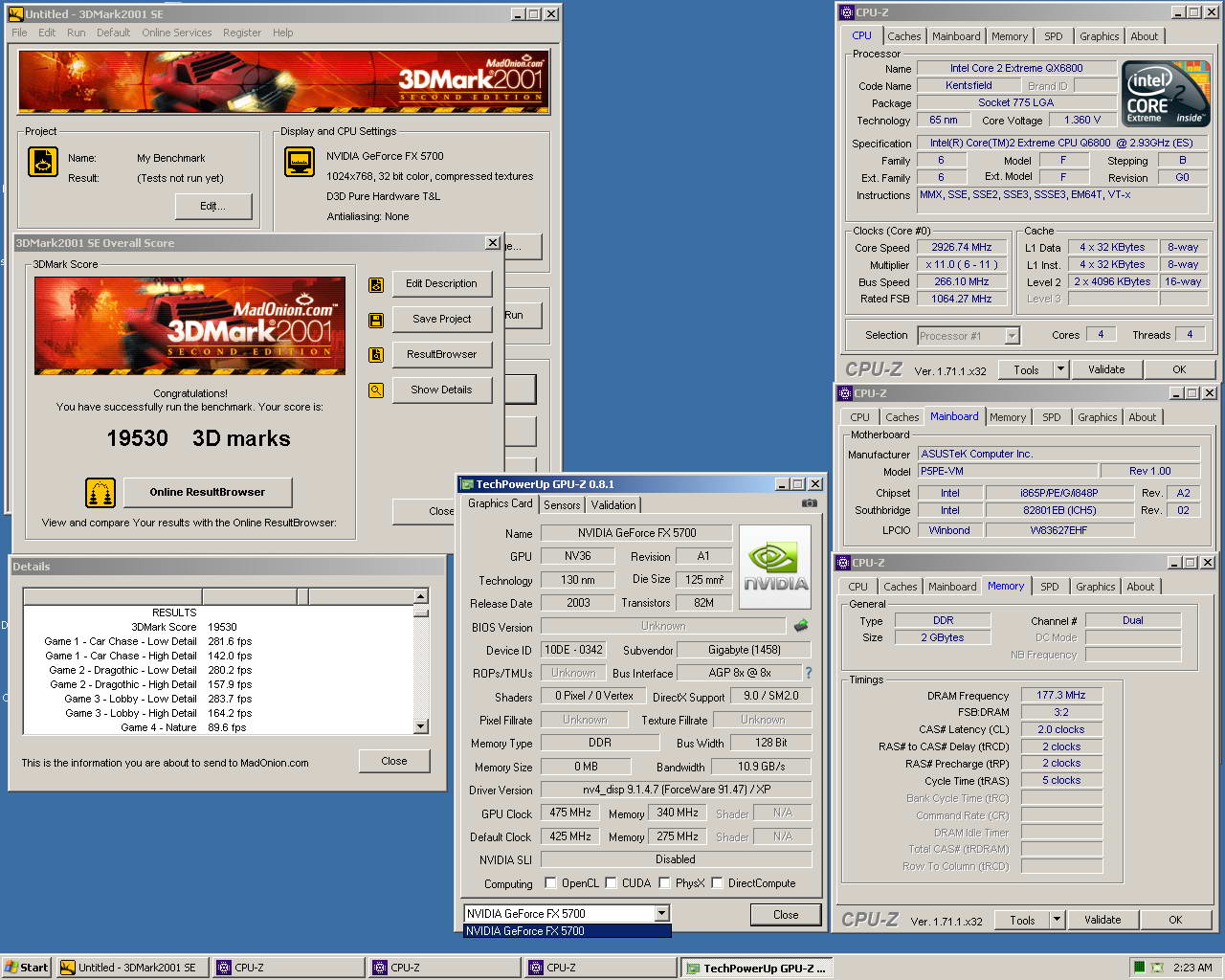
Task: Enable the OpenCL checkbox
Action: (x=550, y=883)
